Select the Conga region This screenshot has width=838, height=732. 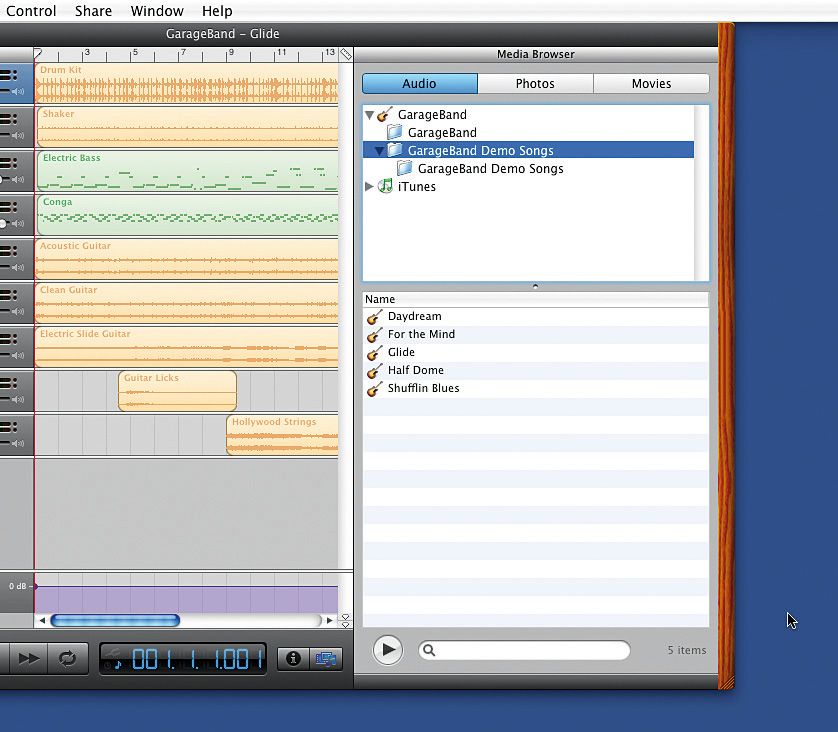click(x=188, y=215)
